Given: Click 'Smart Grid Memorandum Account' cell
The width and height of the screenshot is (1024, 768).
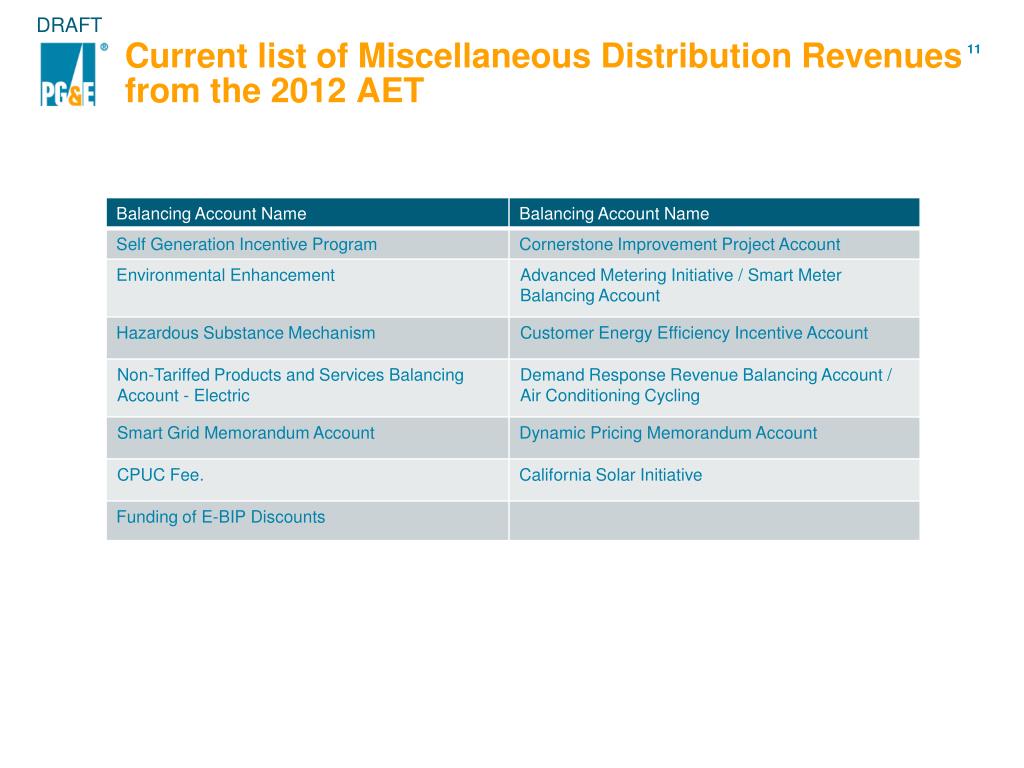Looking at the screenshot, I should (x=308, y=438).
